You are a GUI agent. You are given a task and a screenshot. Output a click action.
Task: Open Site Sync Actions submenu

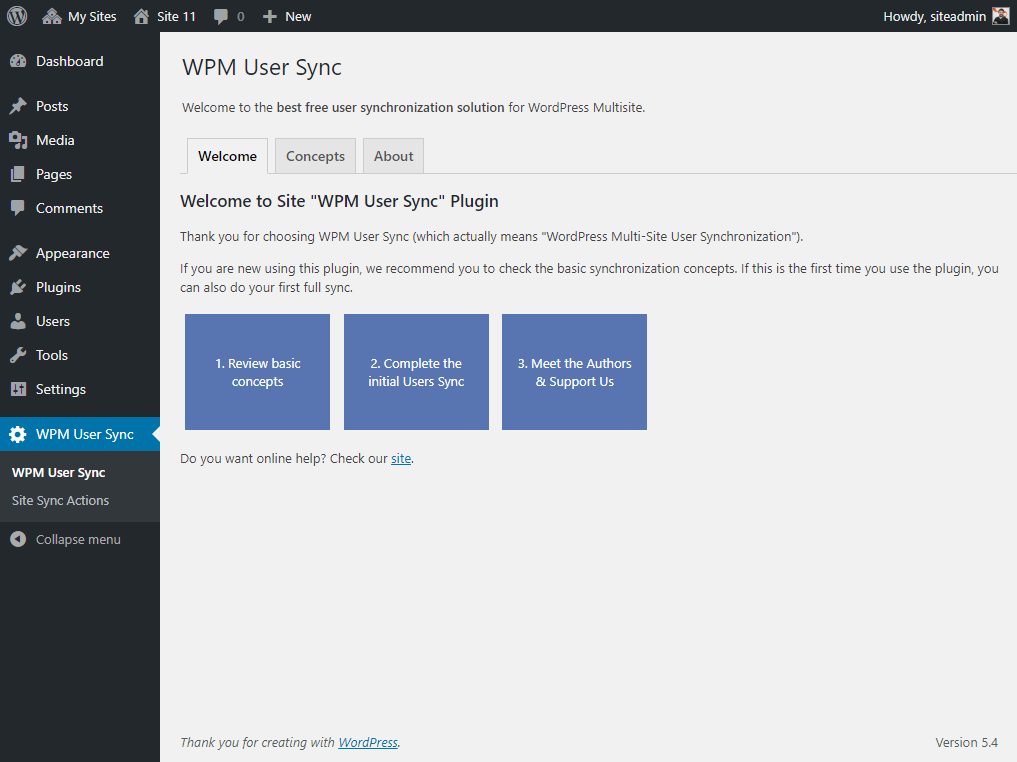tap(60, 501)
